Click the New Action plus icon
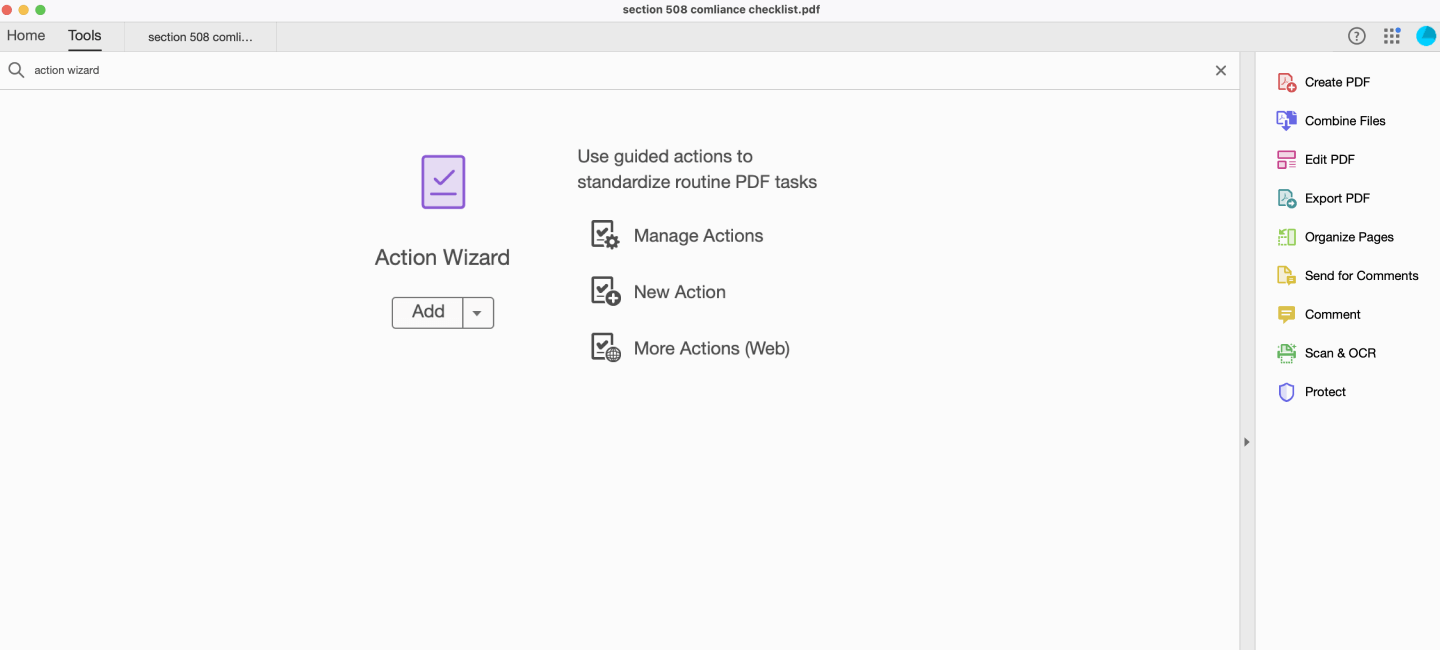1440x650 pixels. pos(605,290)
